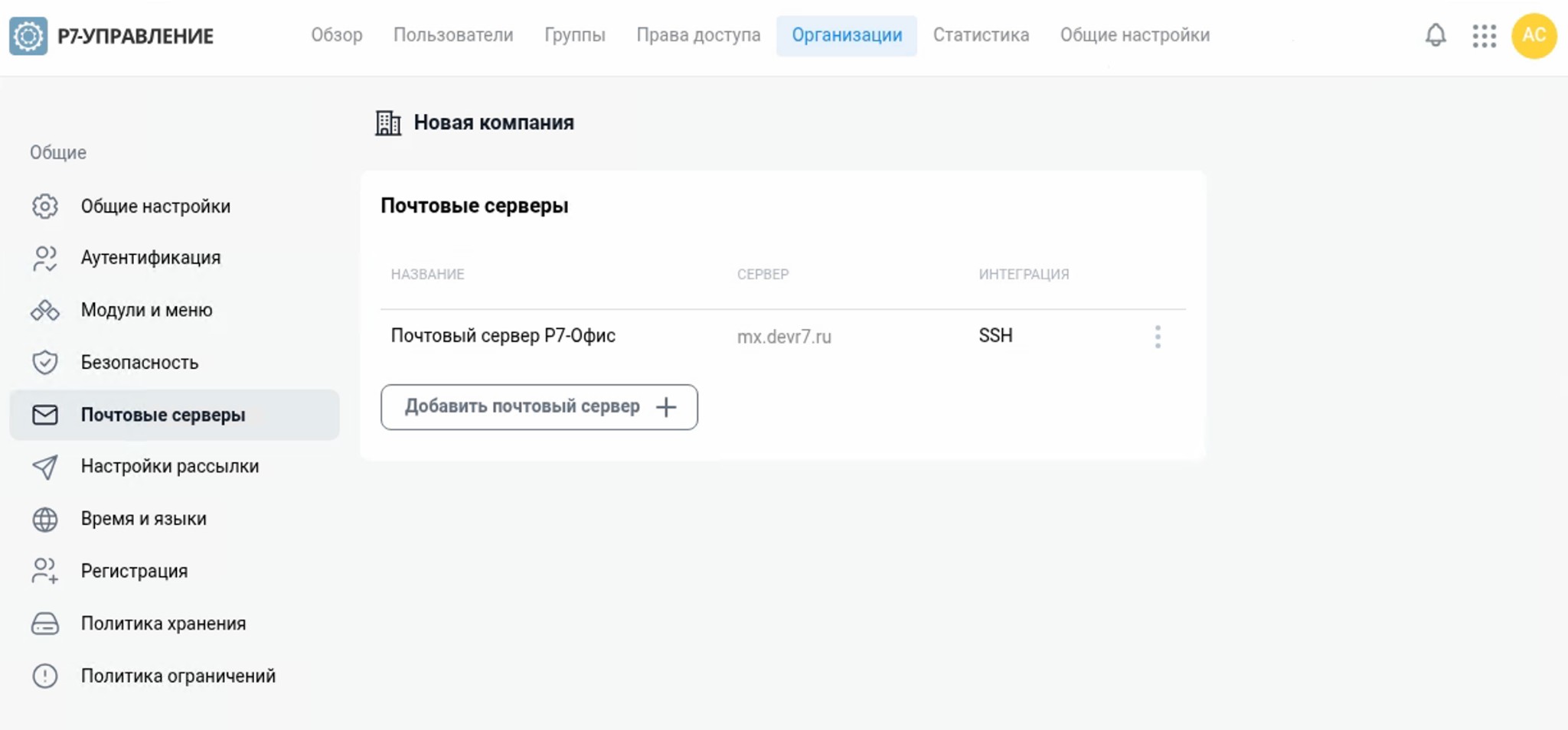
Task: Click the Р7-УПРАВЛЕНИЕ brand name text
Action: tap(136, 36)
